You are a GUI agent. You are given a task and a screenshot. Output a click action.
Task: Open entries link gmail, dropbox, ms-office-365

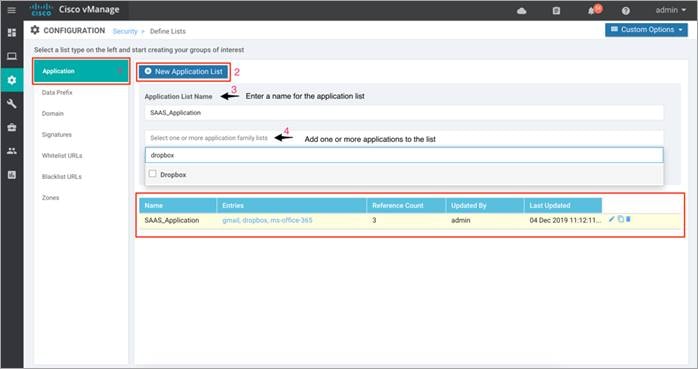[x=267, y=220]
